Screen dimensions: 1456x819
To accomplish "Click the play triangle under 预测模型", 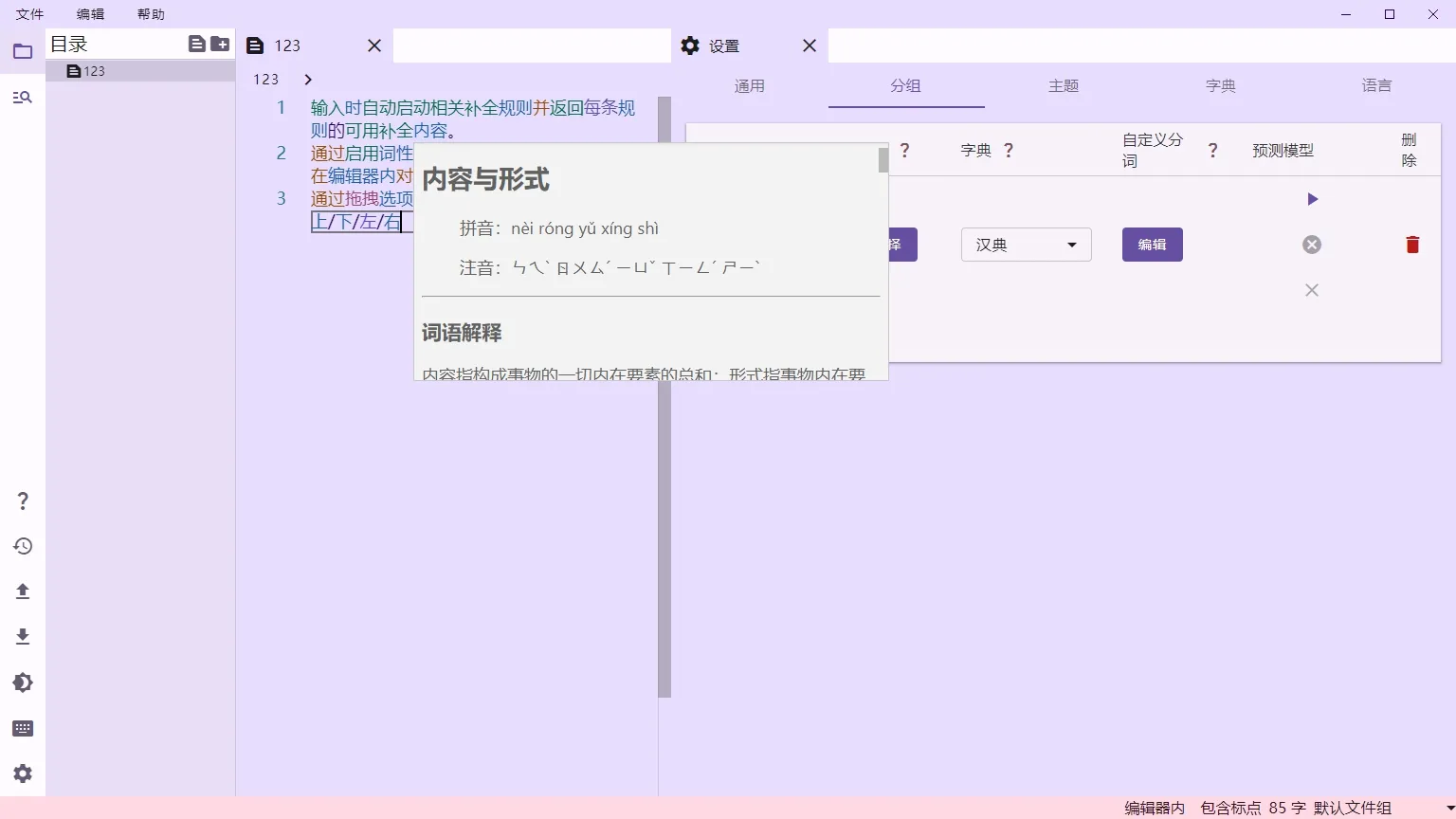I will [1312, 199].
